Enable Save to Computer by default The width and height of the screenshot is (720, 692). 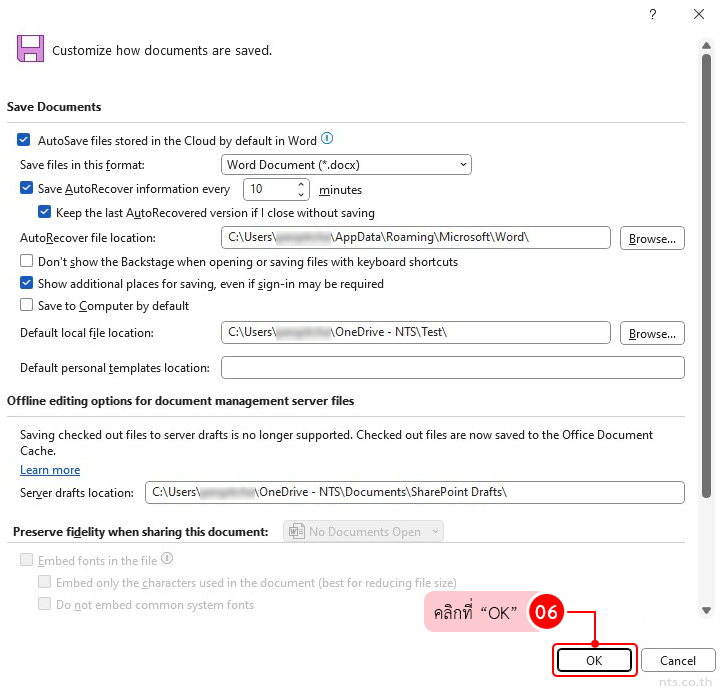27,306
